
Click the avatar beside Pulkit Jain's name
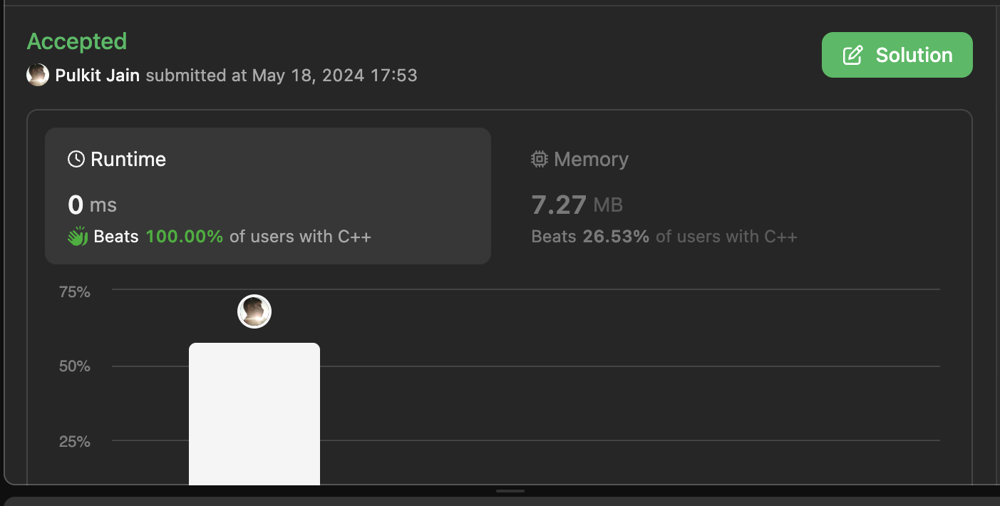click(38, 75)
